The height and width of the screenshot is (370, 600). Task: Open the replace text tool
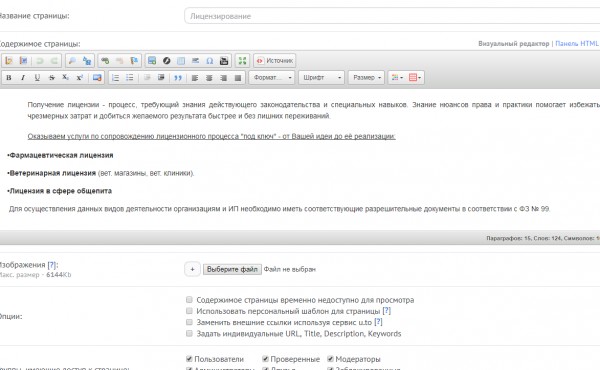pyautogui.click(x=87, y=60)
